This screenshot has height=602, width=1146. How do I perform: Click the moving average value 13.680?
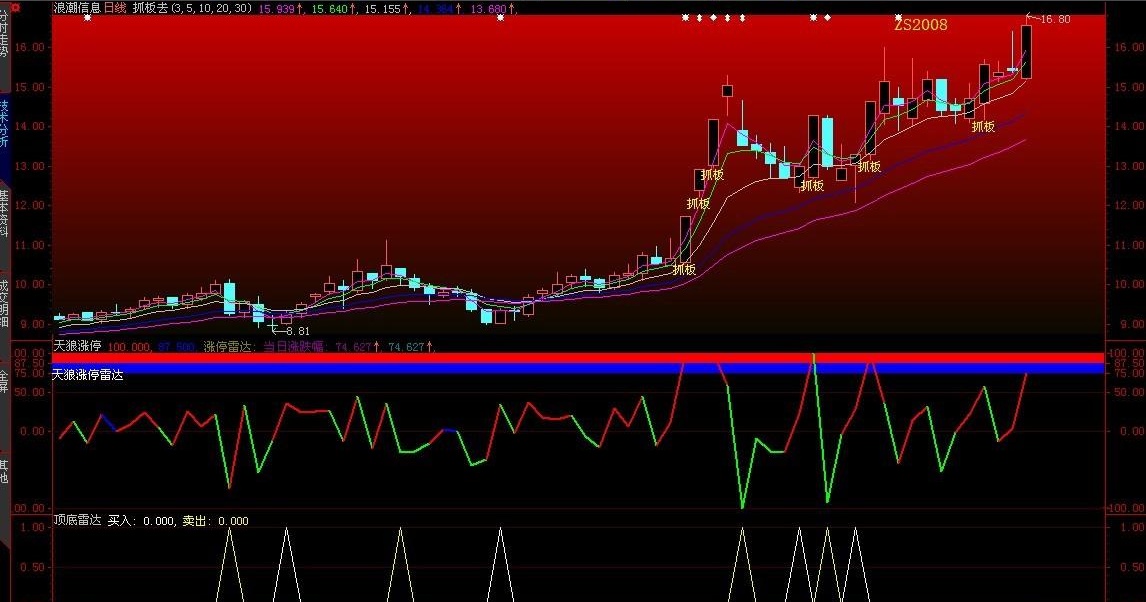pyautogui.click(x=489, y=9)
